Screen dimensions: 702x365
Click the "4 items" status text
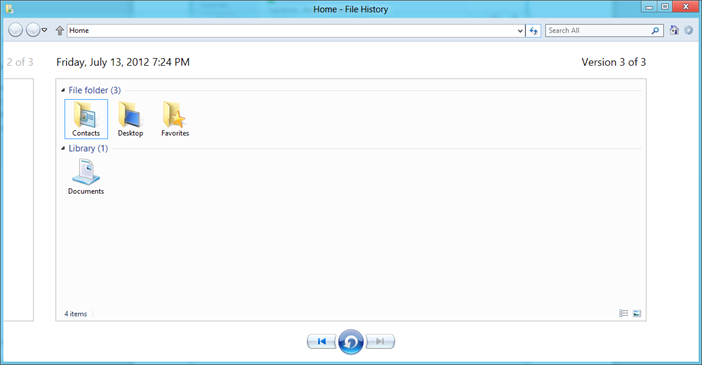(x=75, y=314)
